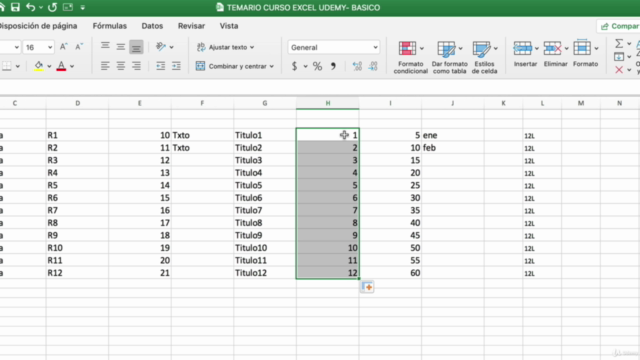640x360 pixels.
Task: Click the Compartir button
Action: 619,26
